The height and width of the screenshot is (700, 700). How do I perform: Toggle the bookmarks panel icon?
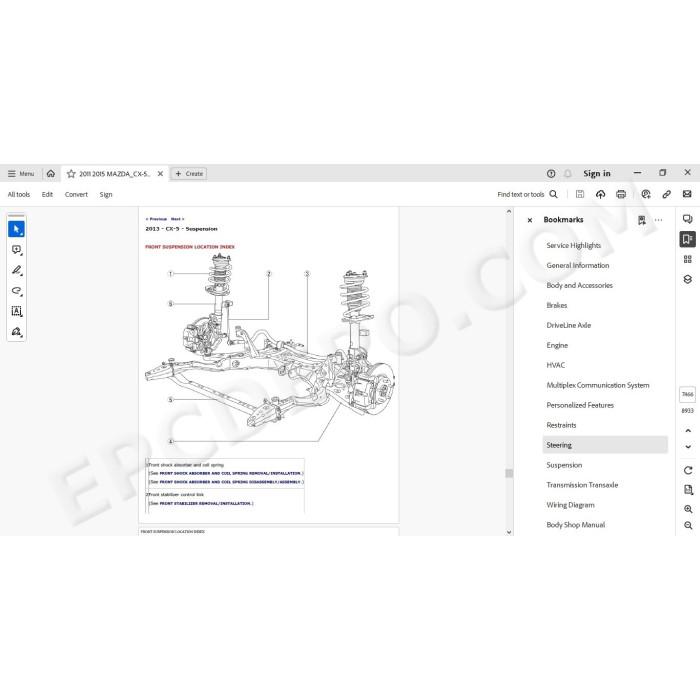click(688, 239)
